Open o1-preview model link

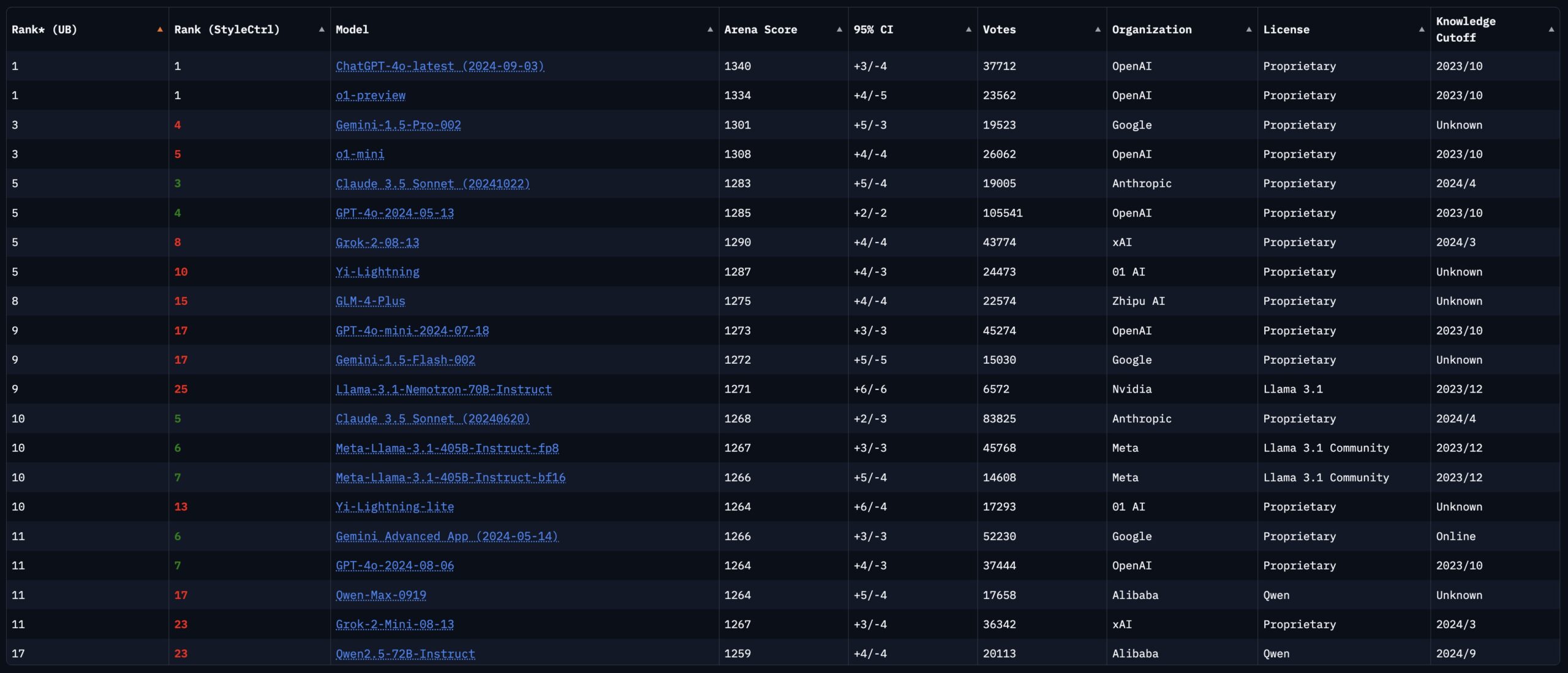point(371,96)
